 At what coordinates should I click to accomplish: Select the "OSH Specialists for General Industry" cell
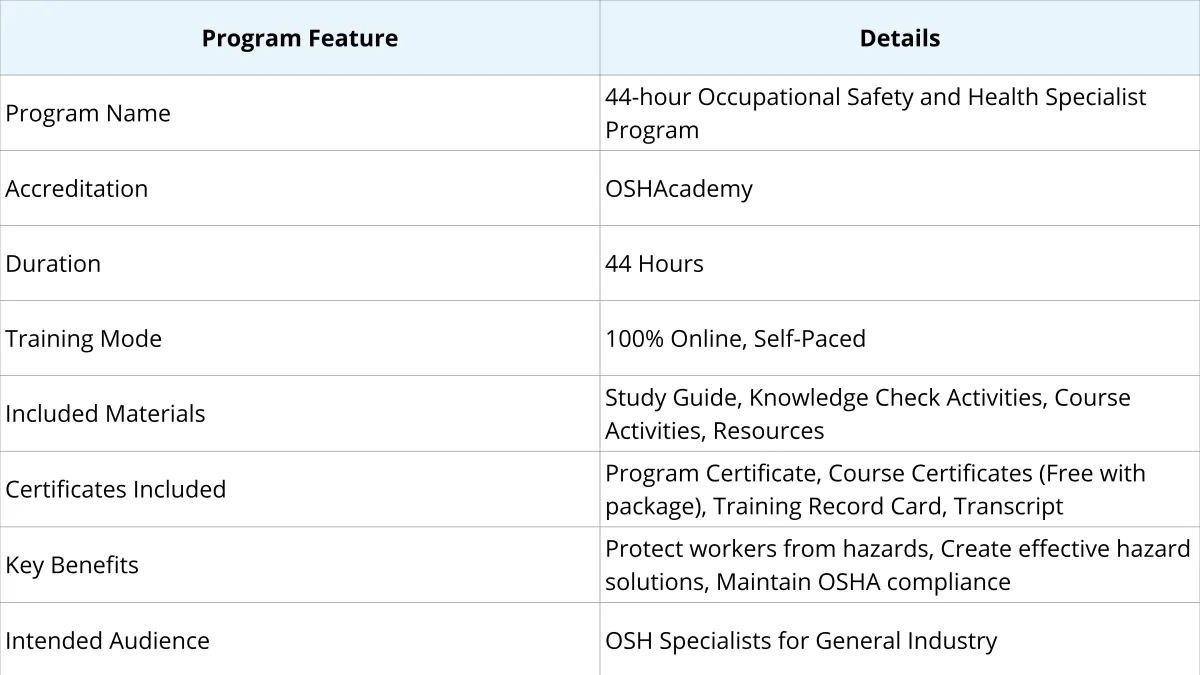[900, 639]
